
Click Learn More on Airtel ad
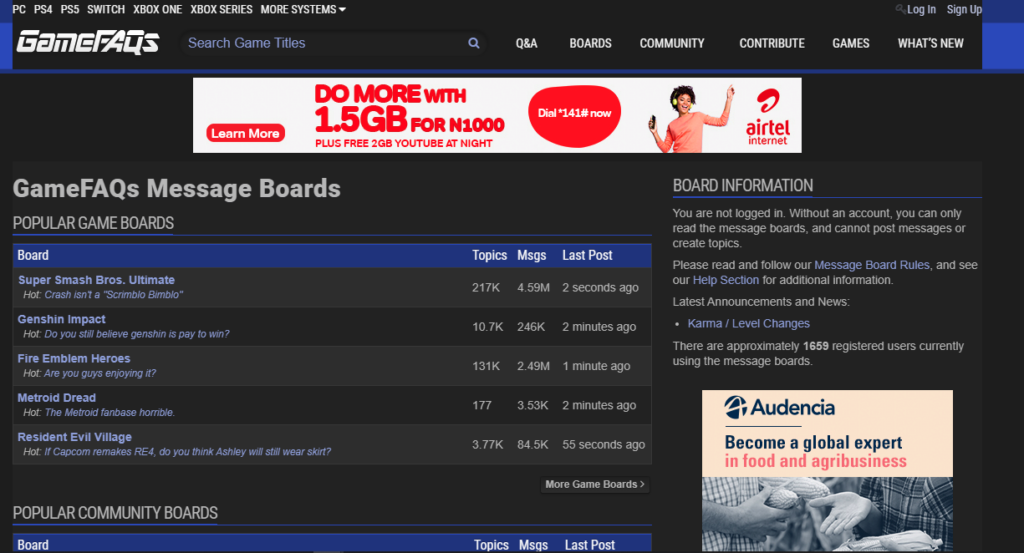[246, 133]
